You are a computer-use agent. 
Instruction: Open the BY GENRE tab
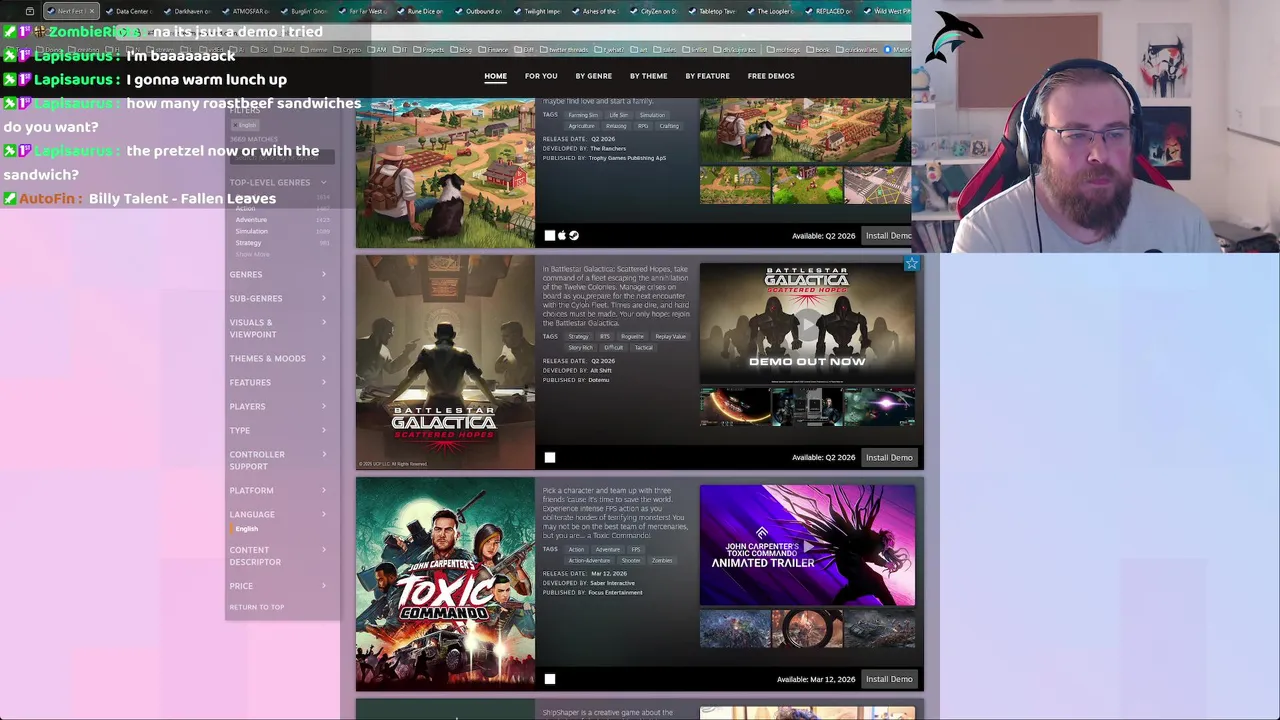pyautogui.click(x=593, y=76)
